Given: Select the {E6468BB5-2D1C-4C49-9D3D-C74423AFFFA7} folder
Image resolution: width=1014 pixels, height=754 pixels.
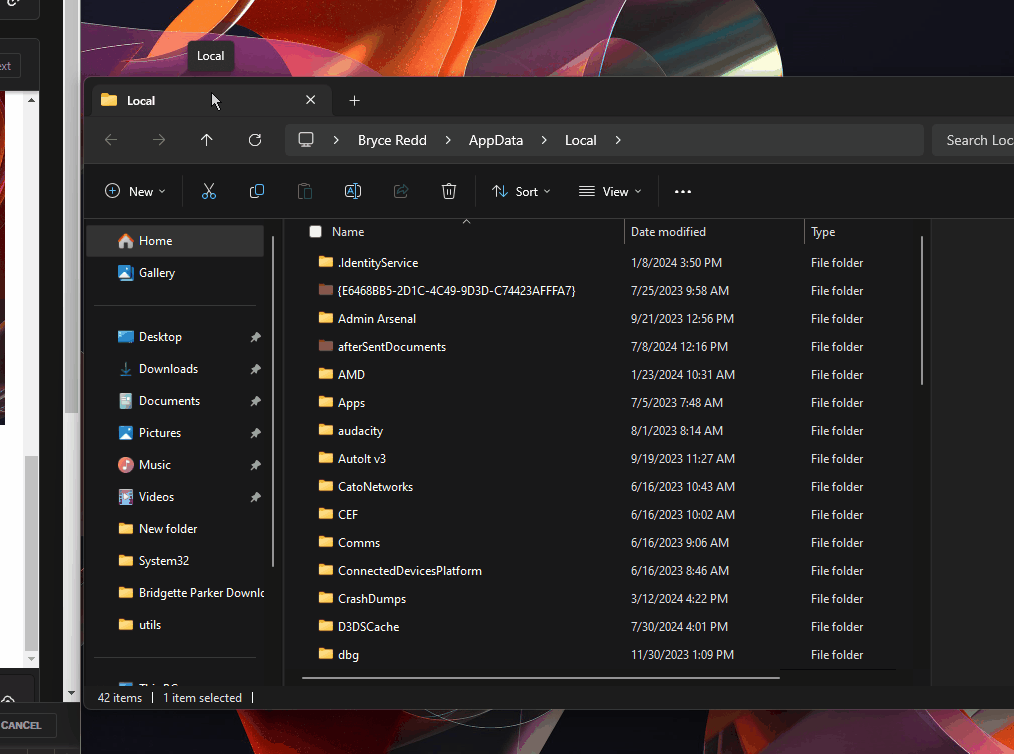Looking at the screenshot, I should click(456, 290).
